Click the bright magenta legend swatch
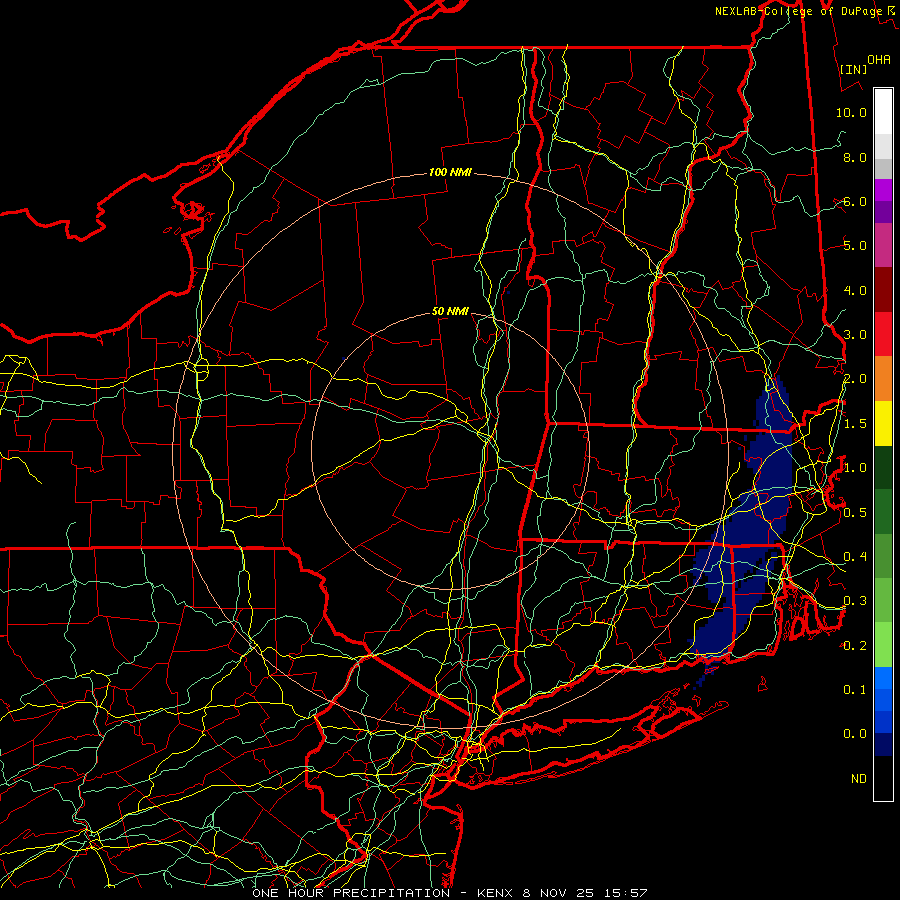The image size is (900, 900). pos(883,190)
